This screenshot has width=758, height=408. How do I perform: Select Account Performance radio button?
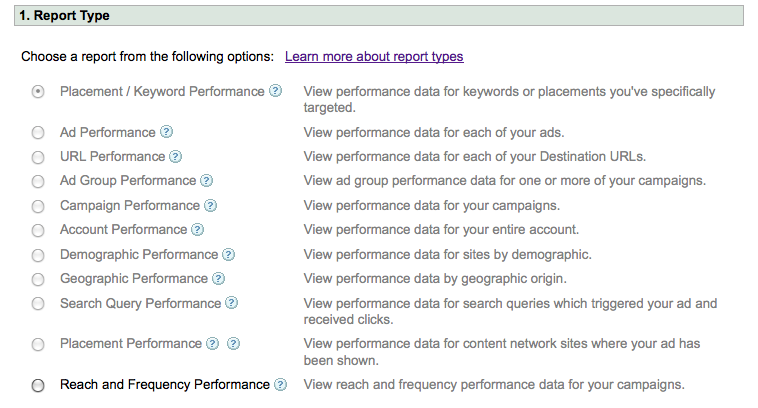click(38, 231)
